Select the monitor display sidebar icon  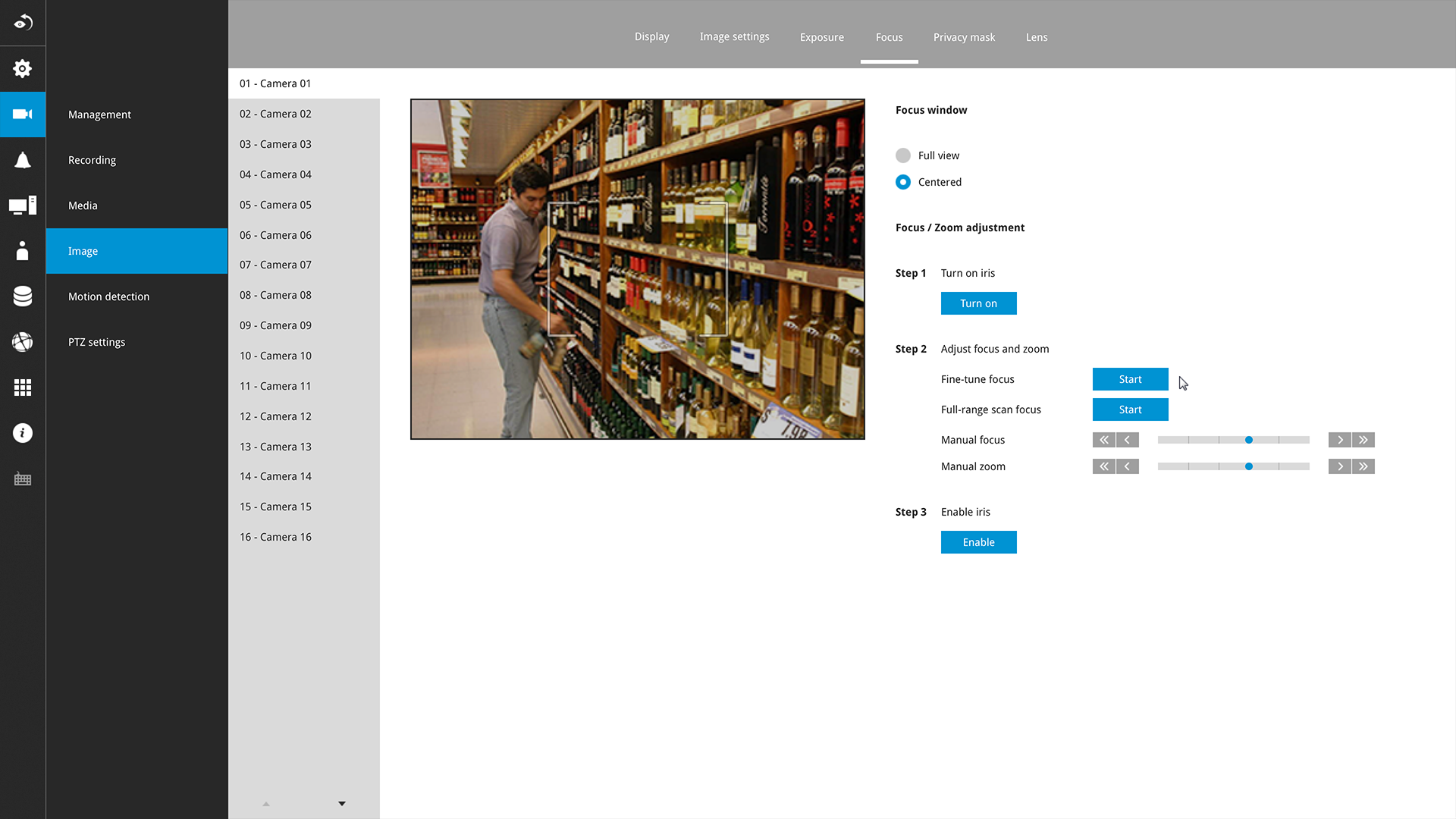tap(23, 206)
